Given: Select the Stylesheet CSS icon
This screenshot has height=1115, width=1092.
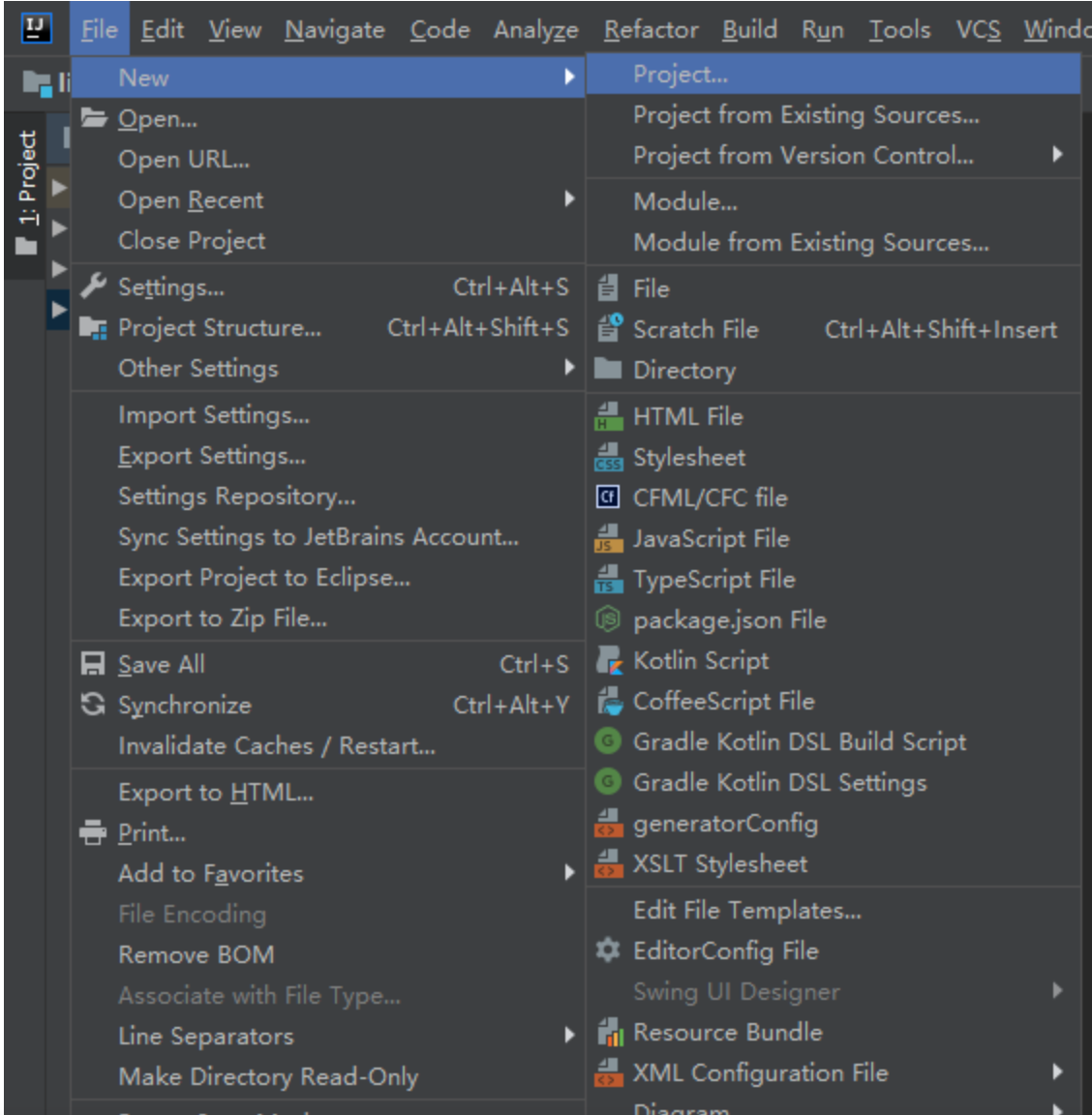Looking at the screenshot, I should [608, 458].
